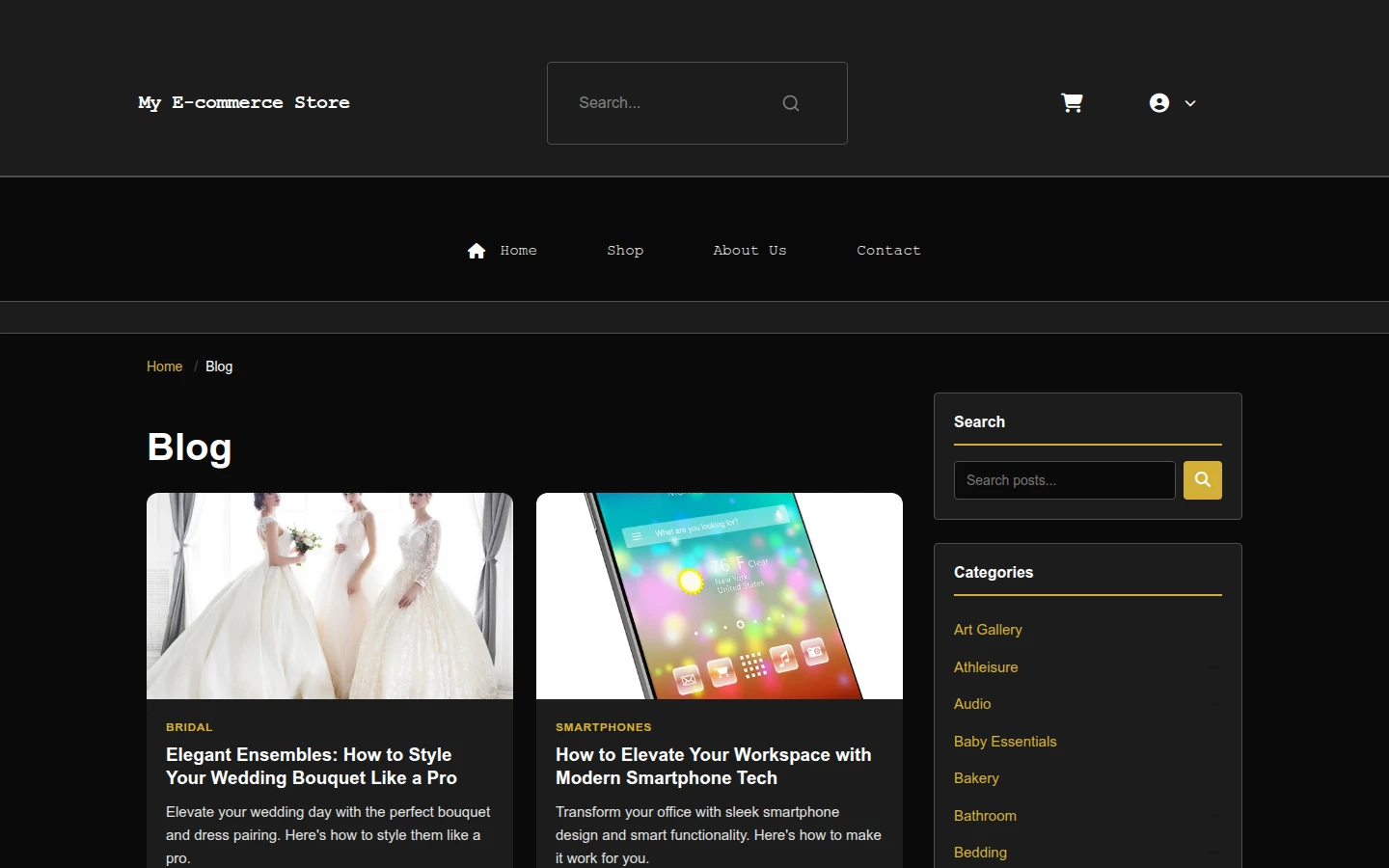Image resolution: width=1389 pixels, height=868 pixels.
Task: Open Elegant Ensembles post title
Action: coord(312,767)
